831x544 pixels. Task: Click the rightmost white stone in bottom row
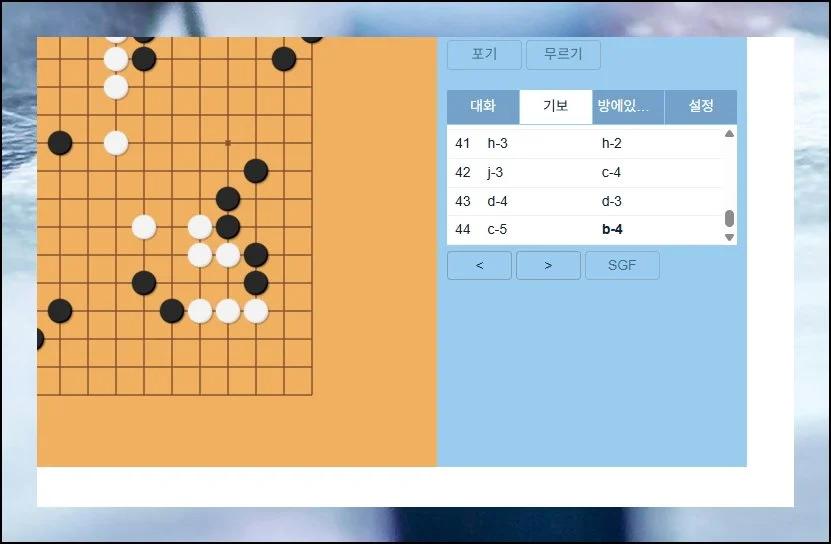coord(256,311)
